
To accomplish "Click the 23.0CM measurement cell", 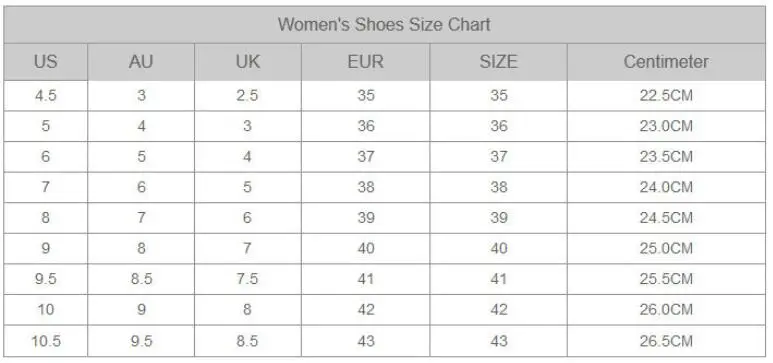I will click(666, 126).
